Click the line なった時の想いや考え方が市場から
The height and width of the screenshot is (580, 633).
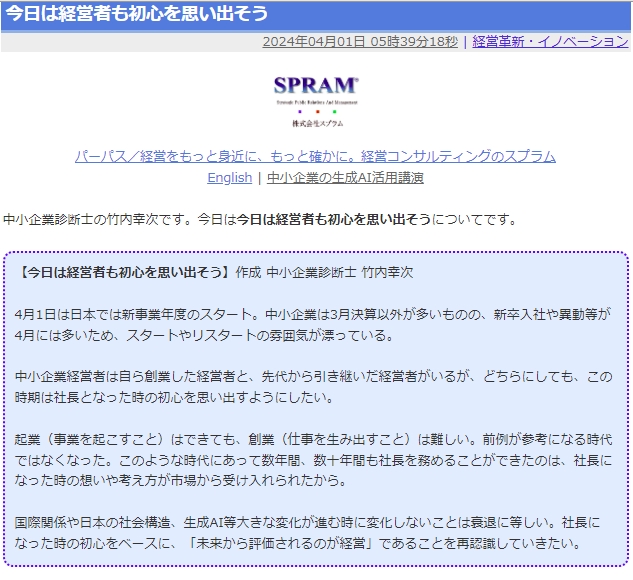[180, 480]
